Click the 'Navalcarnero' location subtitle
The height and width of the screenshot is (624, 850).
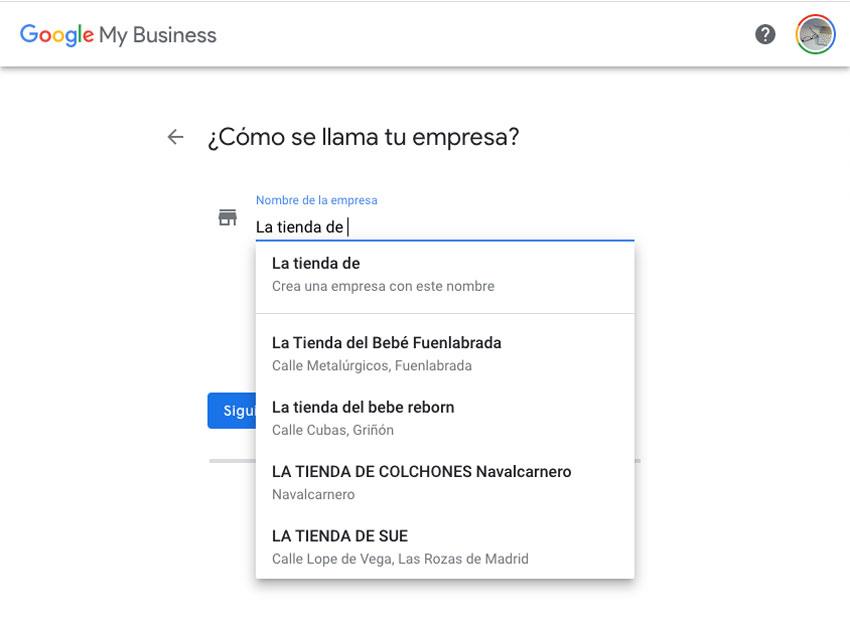point(313,494)
